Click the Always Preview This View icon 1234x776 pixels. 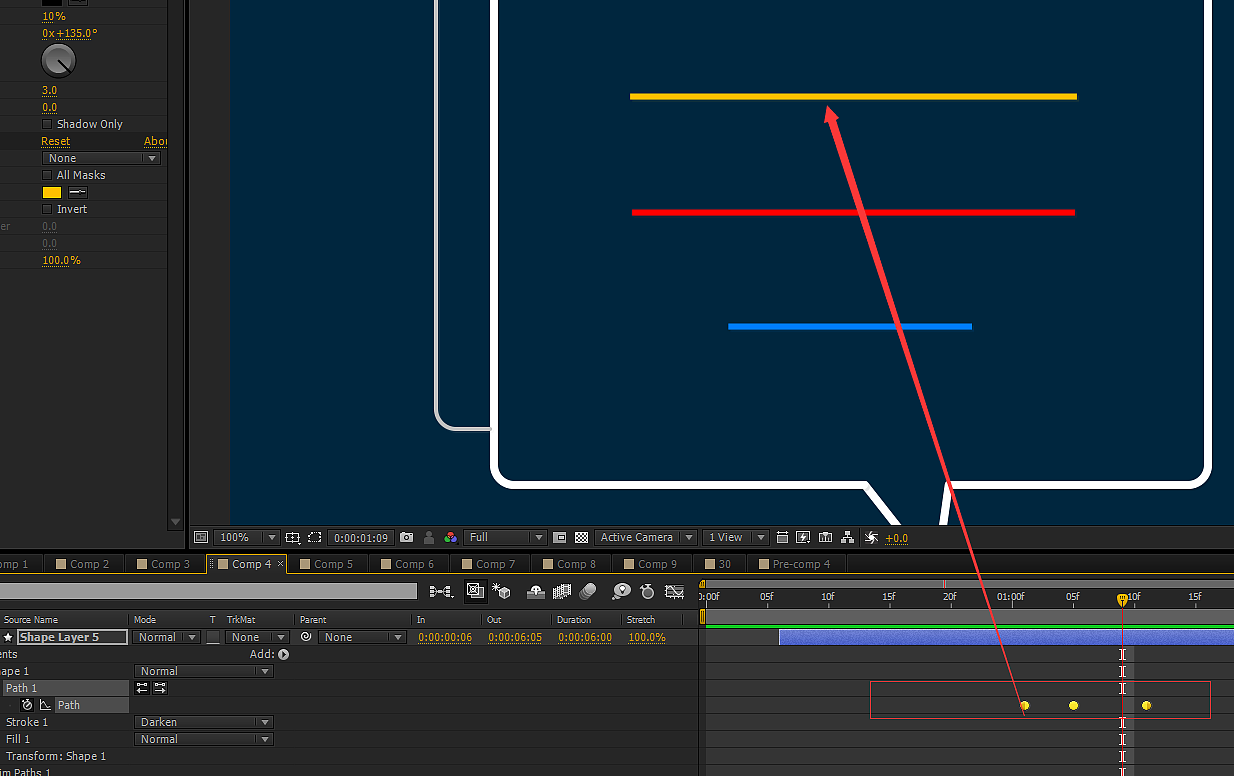(201, 537)
